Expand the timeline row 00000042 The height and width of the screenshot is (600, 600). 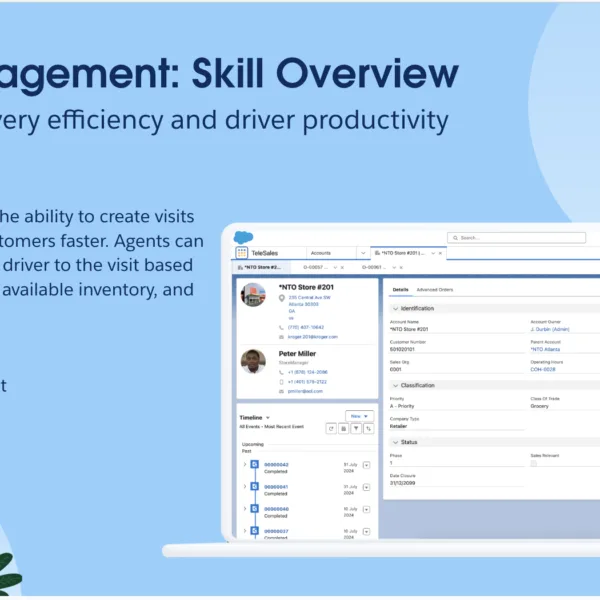pyautogui.click(x=245, y=465)
